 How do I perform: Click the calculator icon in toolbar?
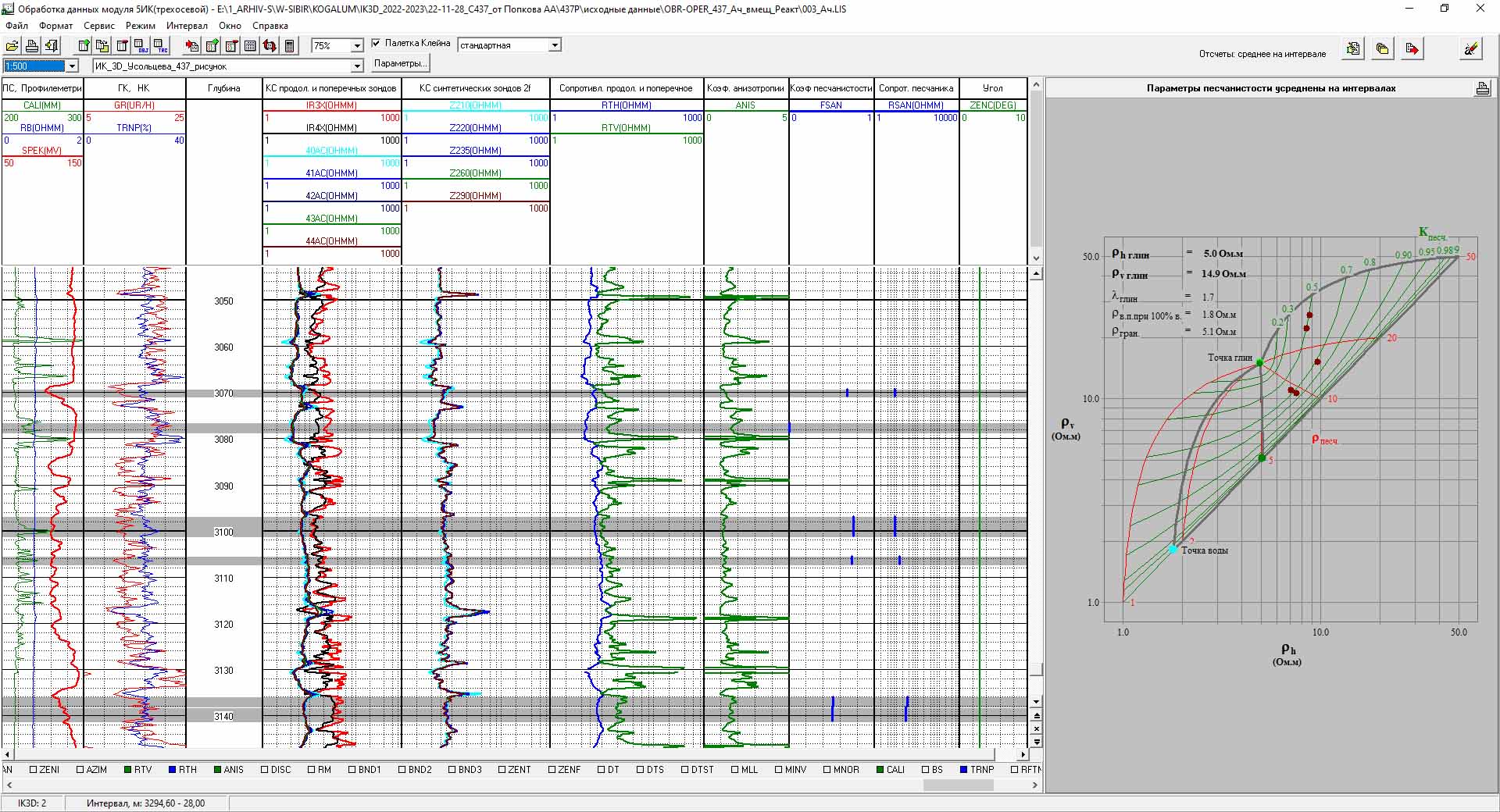(289, 46)
